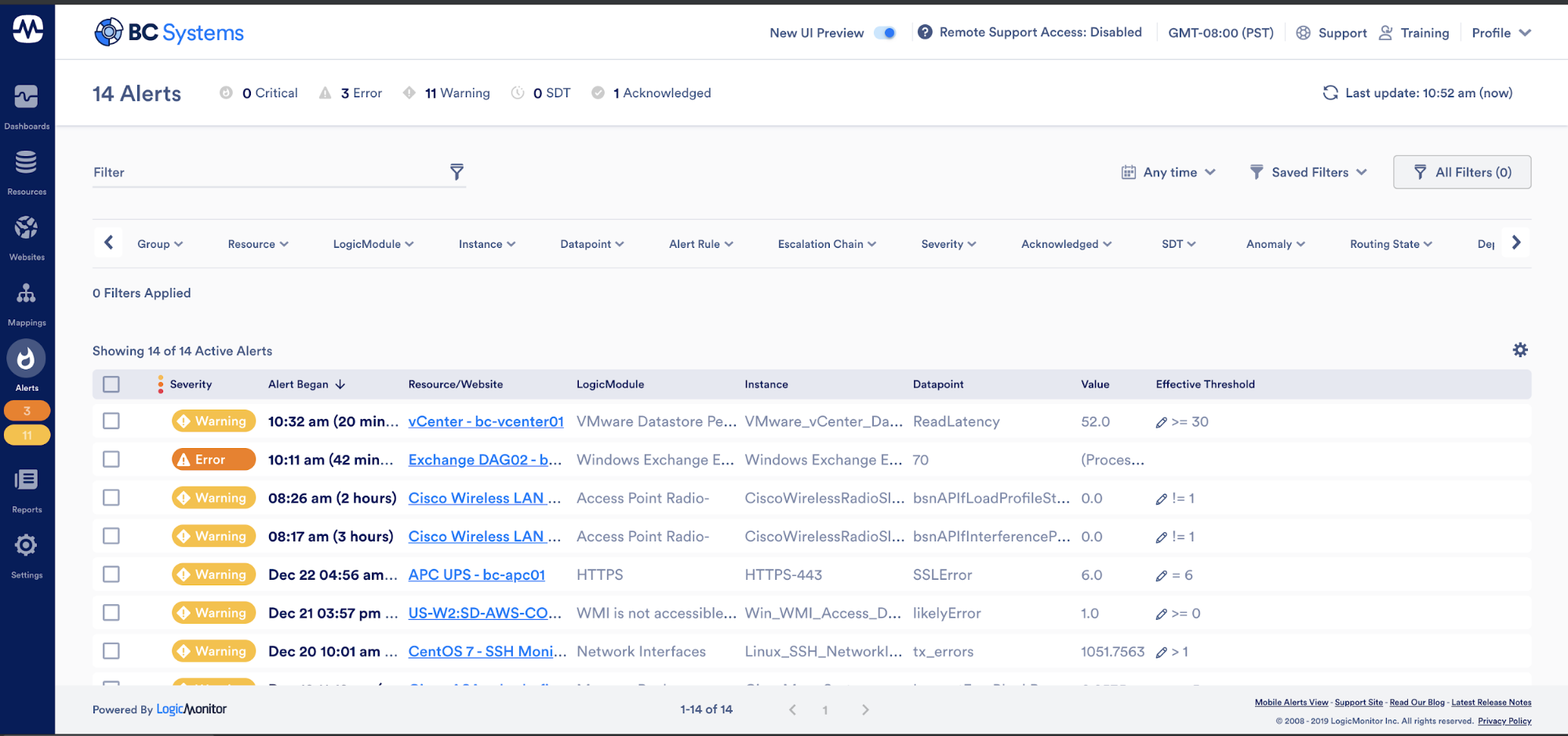Image resolution: width=1568 pixels, height=736 pixels.
Task: Click the Acknowledged filter dropdown
Action: [x=1066, y=244]
